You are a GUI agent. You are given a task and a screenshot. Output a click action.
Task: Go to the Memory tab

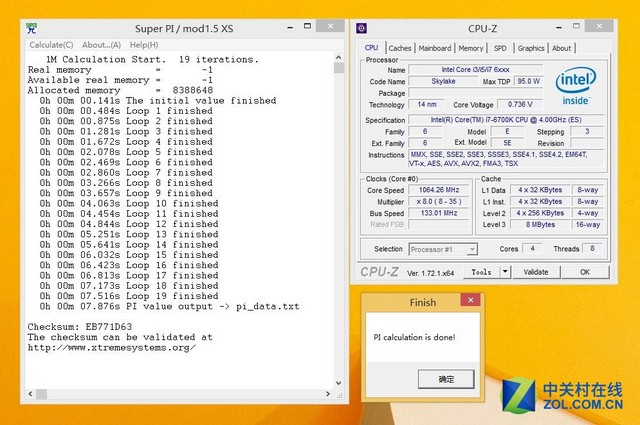471,48
